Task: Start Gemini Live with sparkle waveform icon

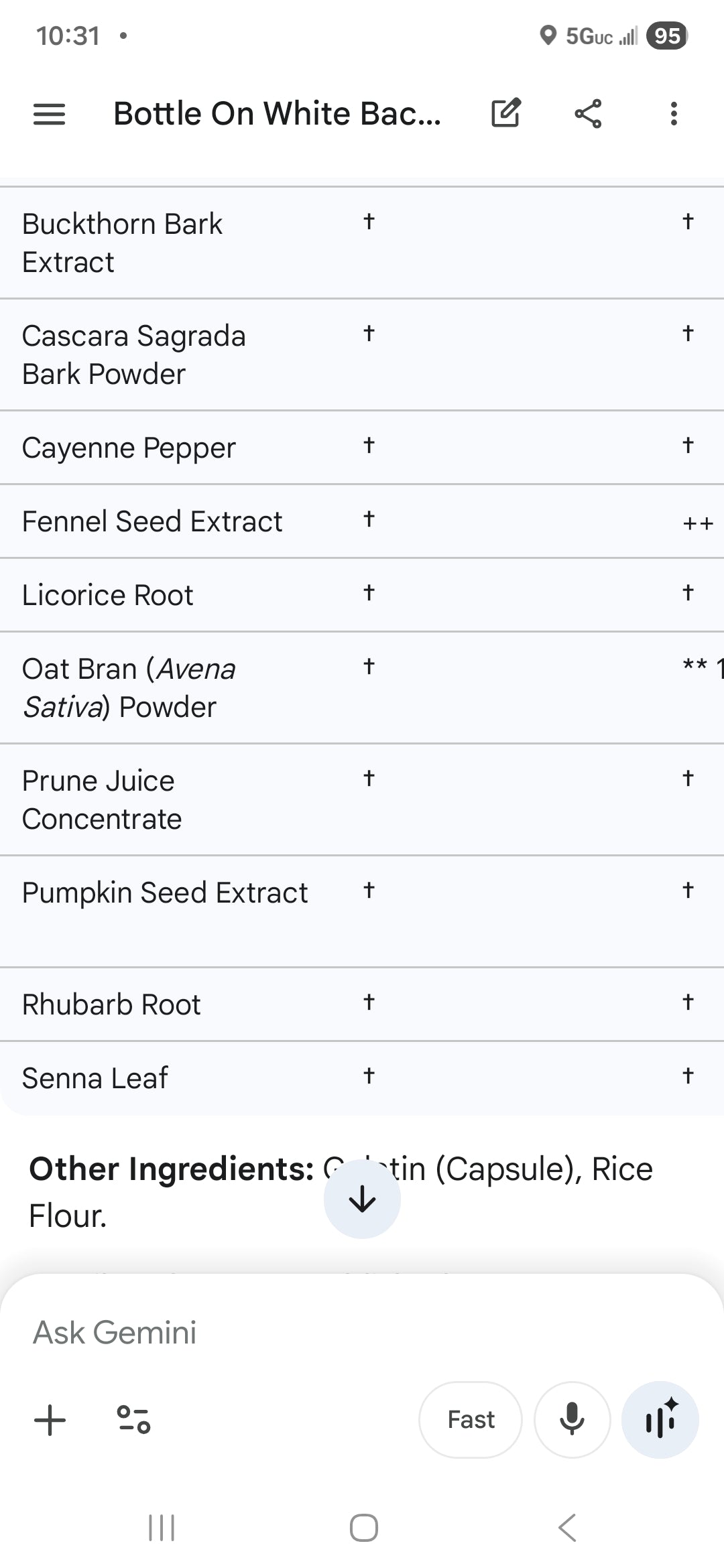Action: [660, 1419]
